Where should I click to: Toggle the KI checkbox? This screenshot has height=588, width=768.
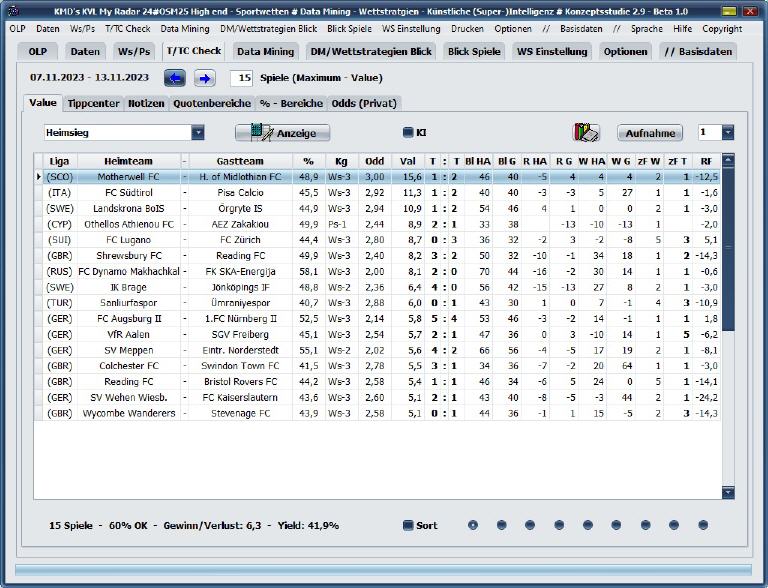coord(408,132)
